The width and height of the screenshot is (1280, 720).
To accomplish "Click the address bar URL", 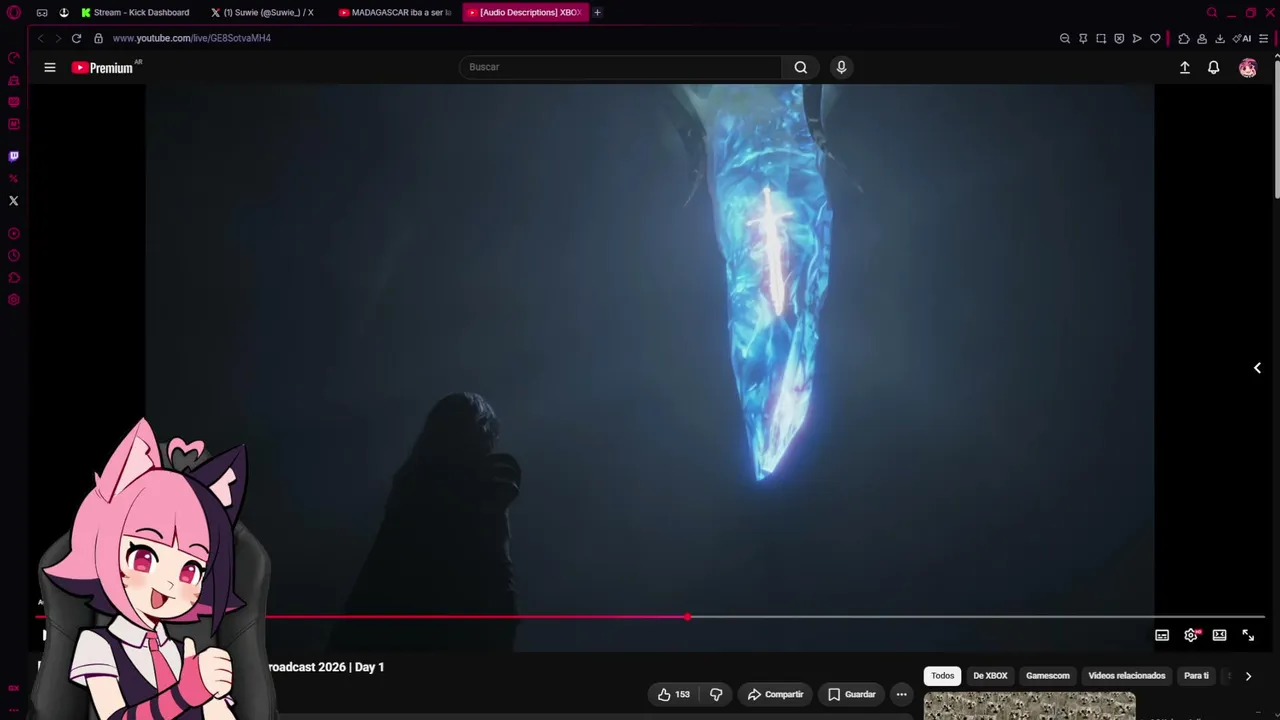I will point(192,38).
